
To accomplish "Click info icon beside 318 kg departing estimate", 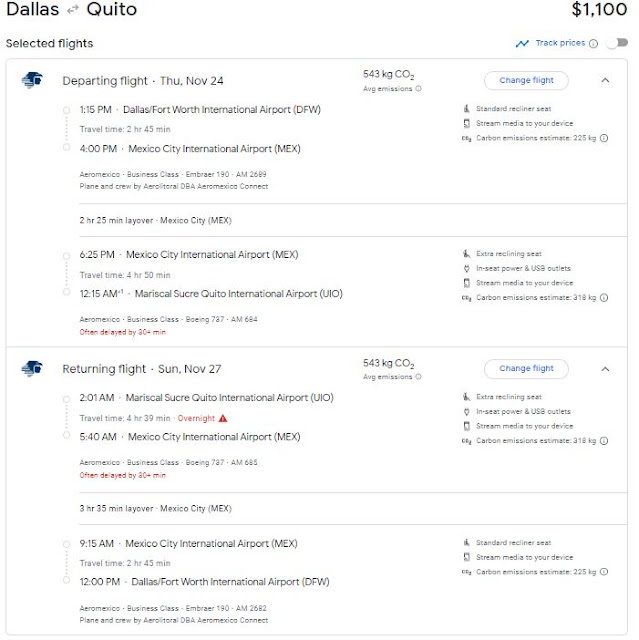I will pyautogui.click(x=604, y=298).
